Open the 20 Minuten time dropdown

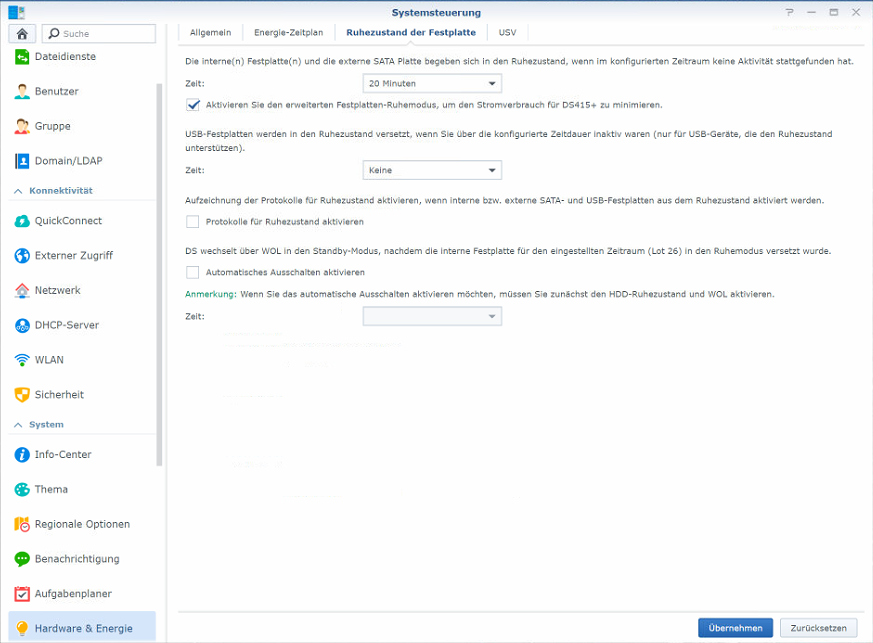tap(431, 84)
